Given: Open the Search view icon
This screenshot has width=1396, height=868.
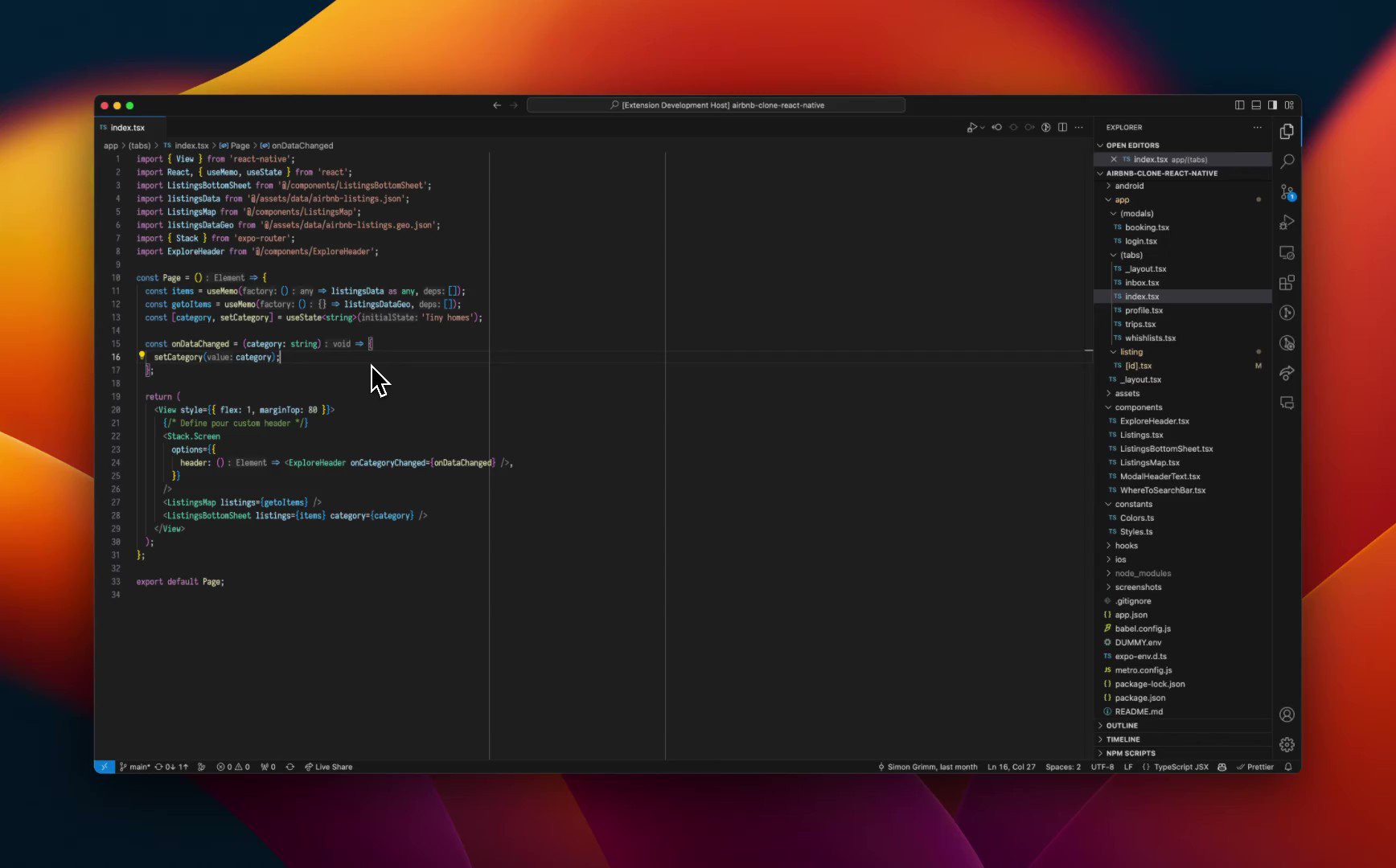Looking at the screenshot, I should coord(1287,161).
